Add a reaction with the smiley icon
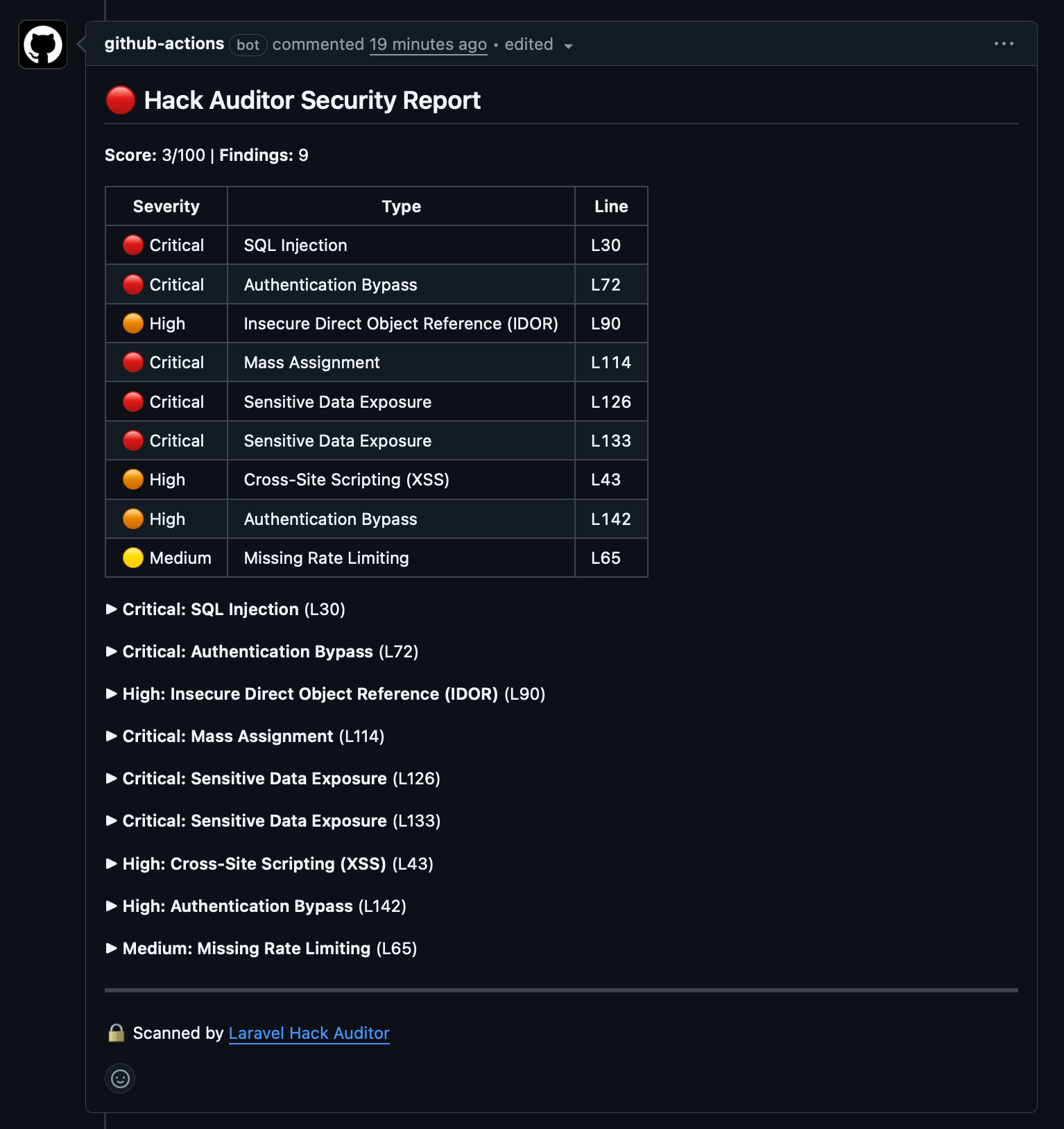 click(x=121, y=1078)
